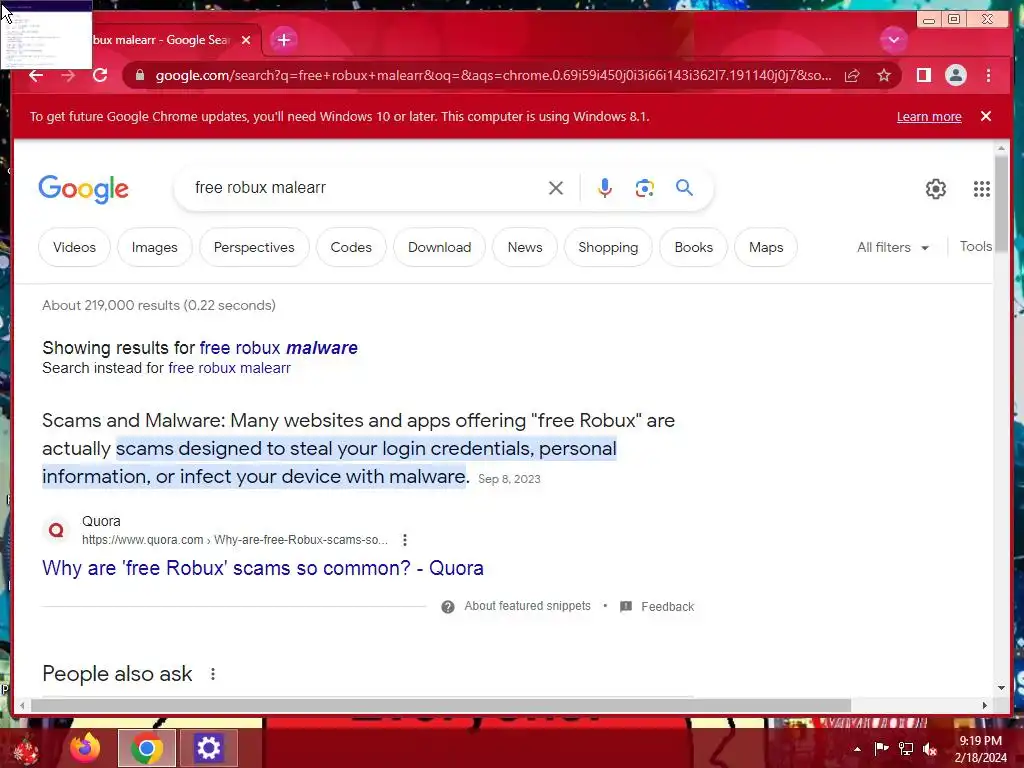
Task: Open the Action Center flag icon
Action: coord(881,749)
